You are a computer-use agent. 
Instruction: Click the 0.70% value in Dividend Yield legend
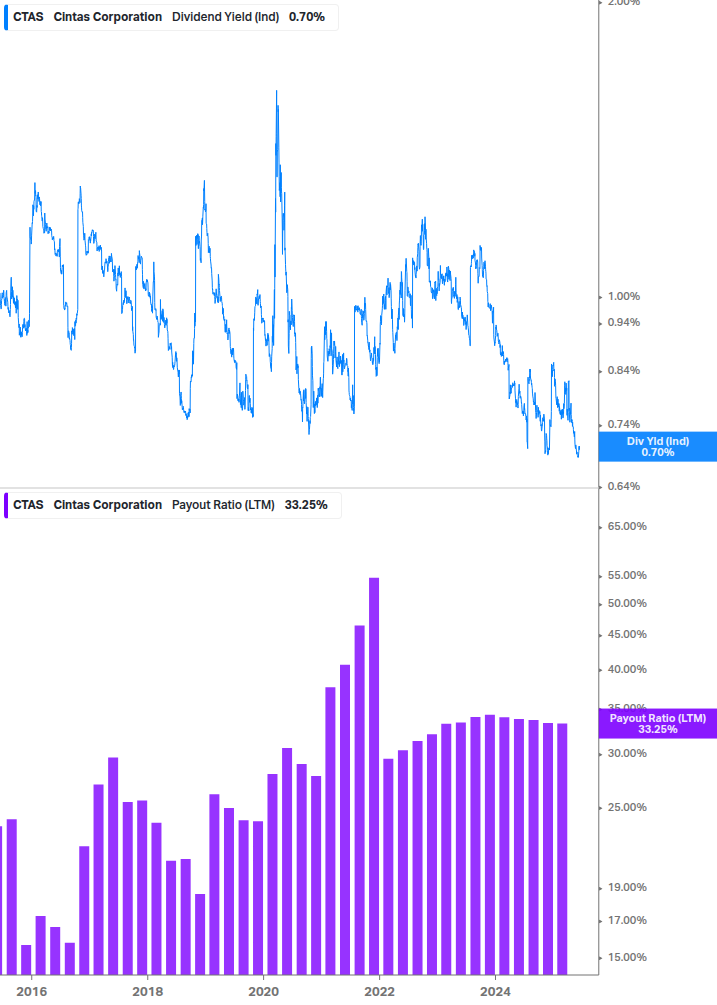pyautogui.click(x=307, y=17)
